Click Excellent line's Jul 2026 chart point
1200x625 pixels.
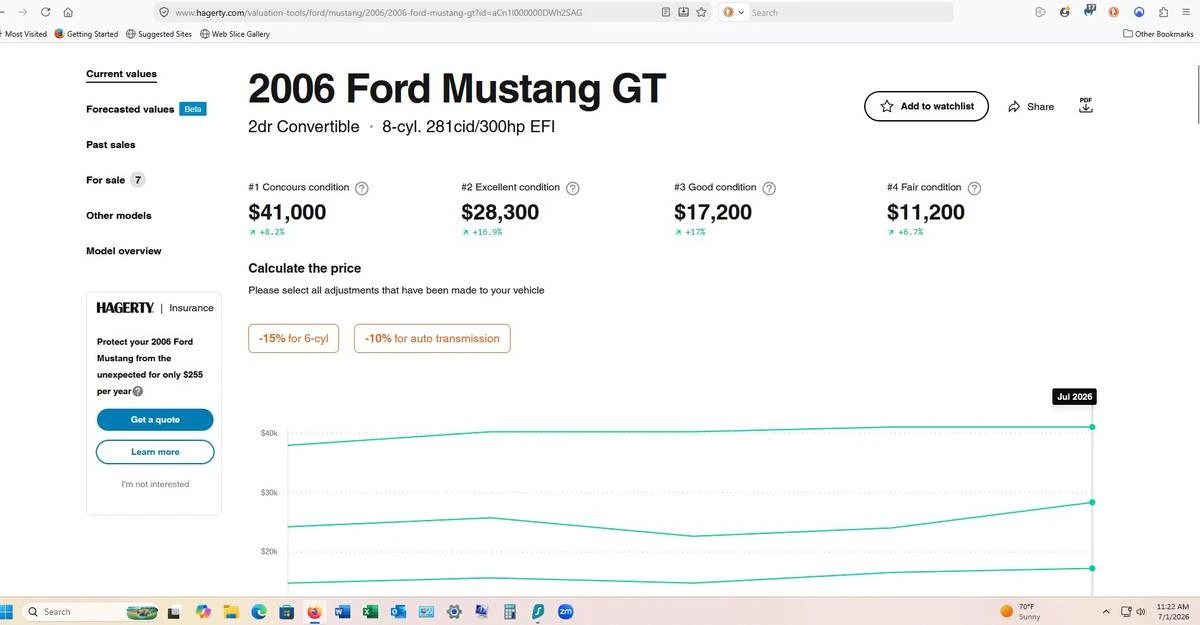click(x=1092, y=502)
